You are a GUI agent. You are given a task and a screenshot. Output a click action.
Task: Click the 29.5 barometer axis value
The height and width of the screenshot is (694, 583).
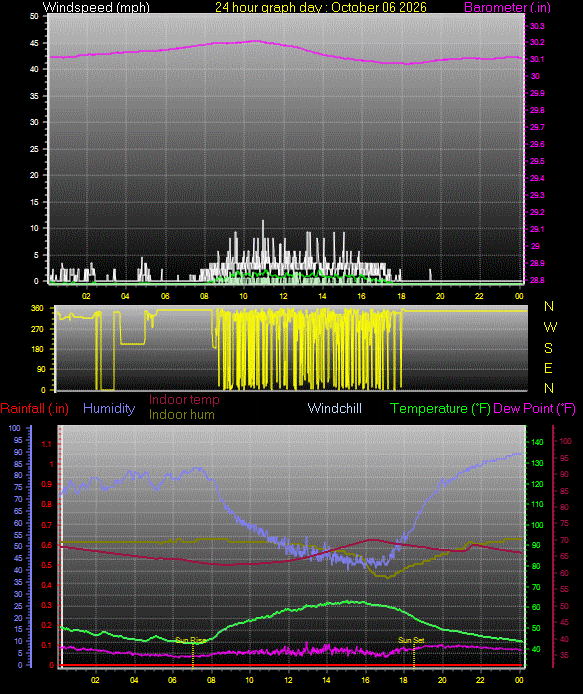click(537, 162)
